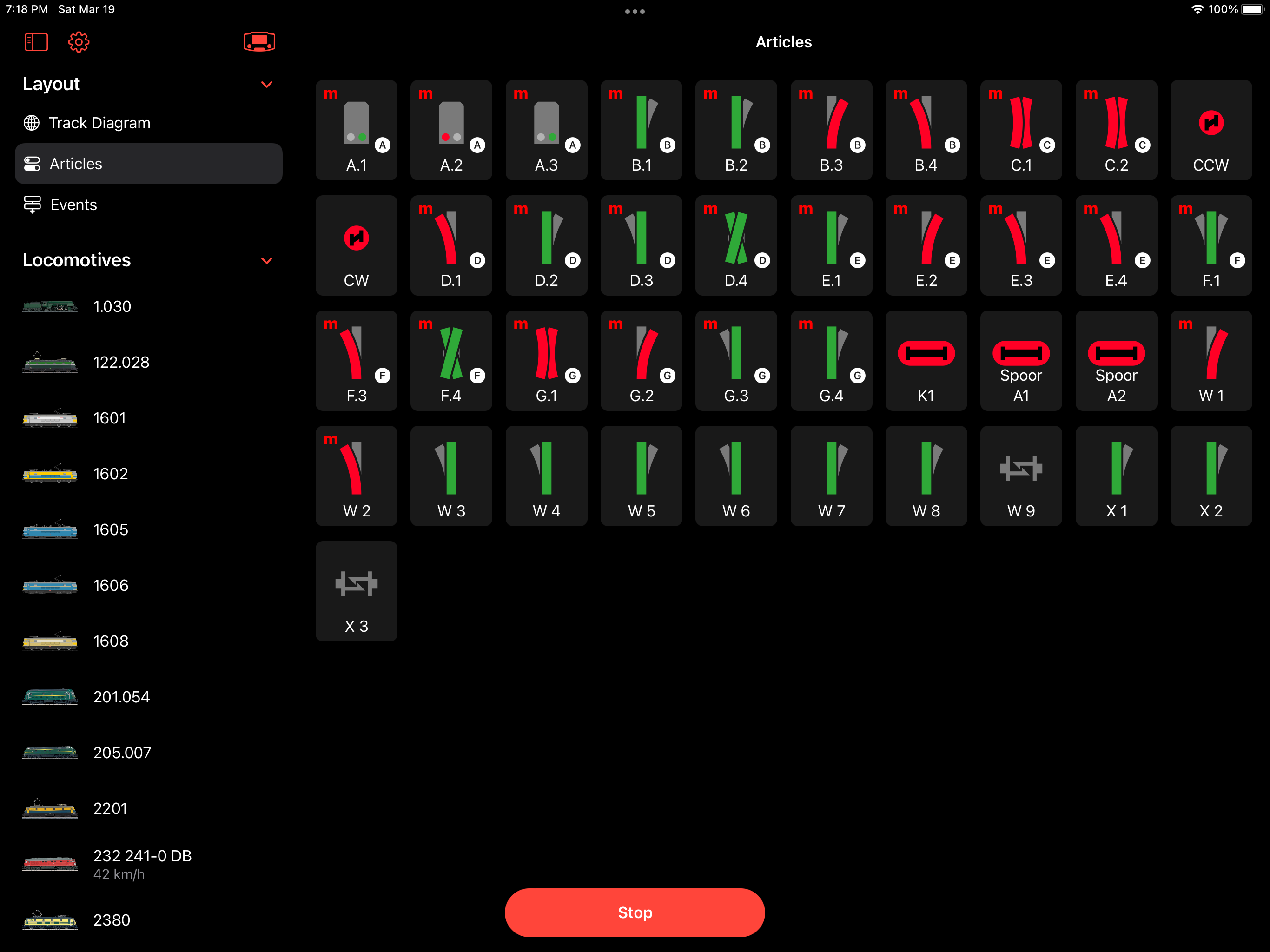Switch turnout G.4

click(831, 361)
